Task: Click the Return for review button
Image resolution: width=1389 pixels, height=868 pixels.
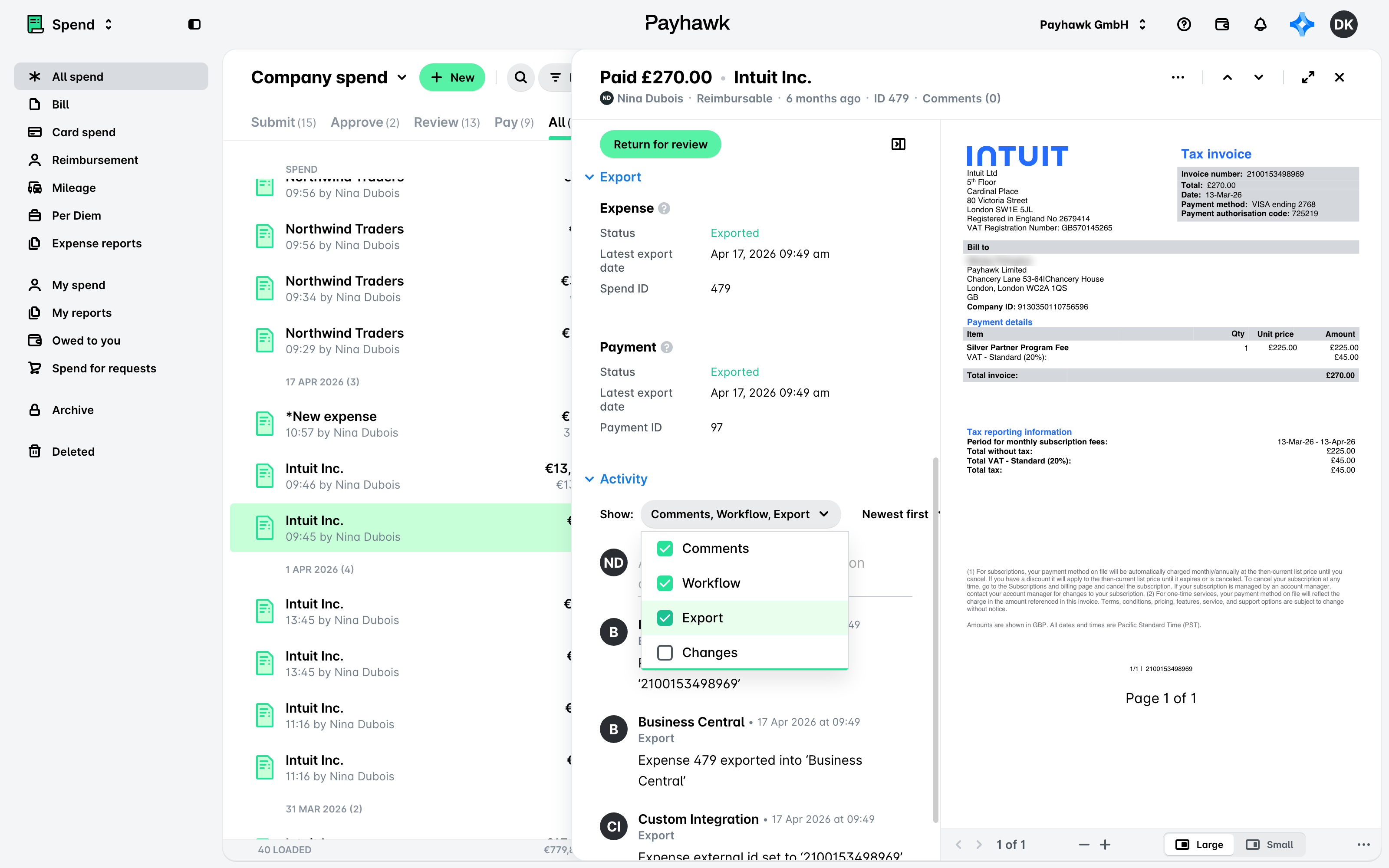Action: pos(660,144)
